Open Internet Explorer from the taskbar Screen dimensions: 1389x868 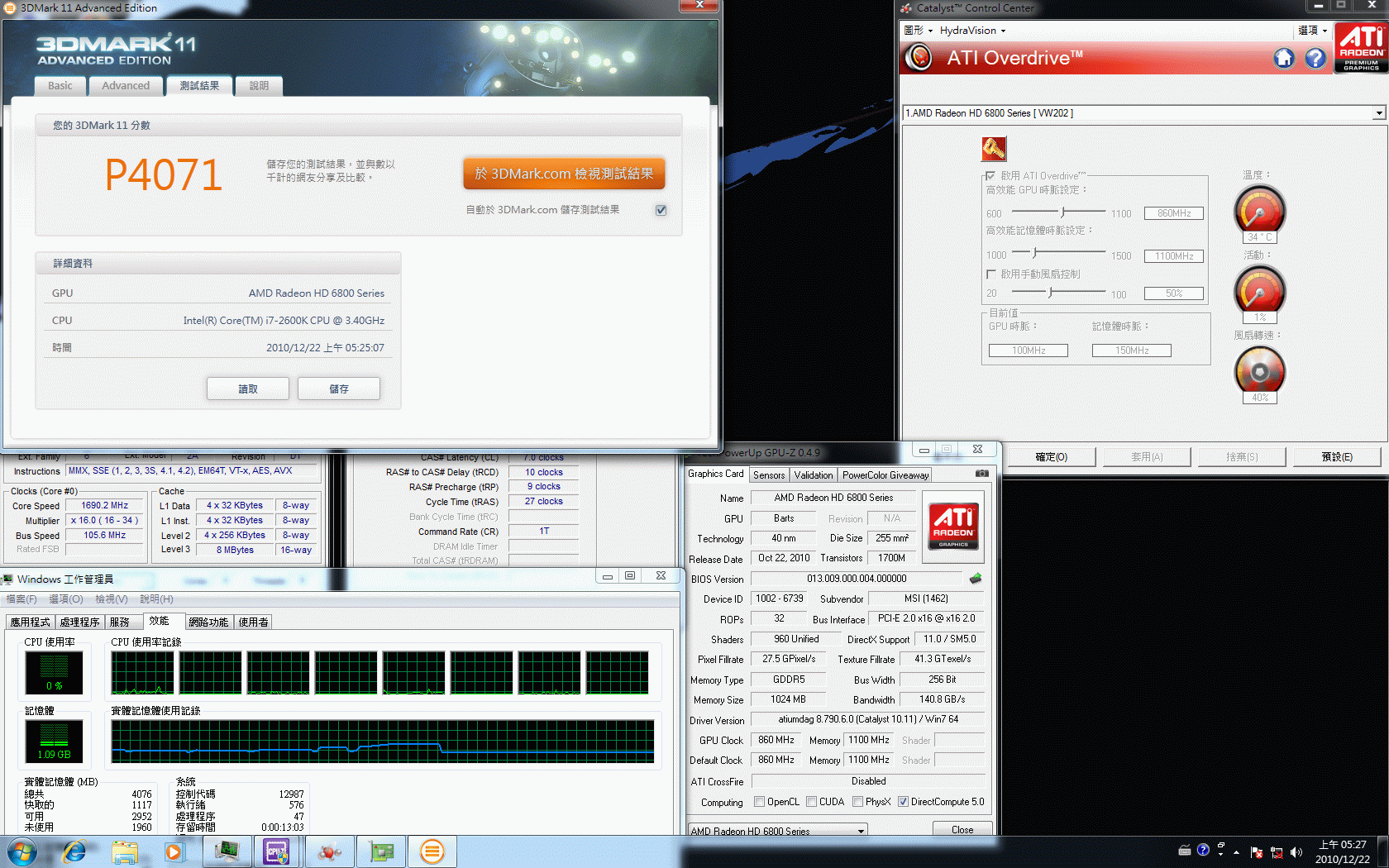click(74, 851)
